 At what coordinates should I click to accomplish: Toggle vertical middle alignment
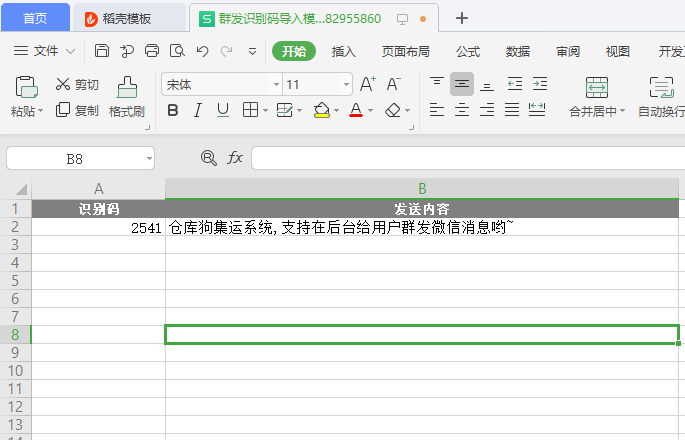click(462, 84)
